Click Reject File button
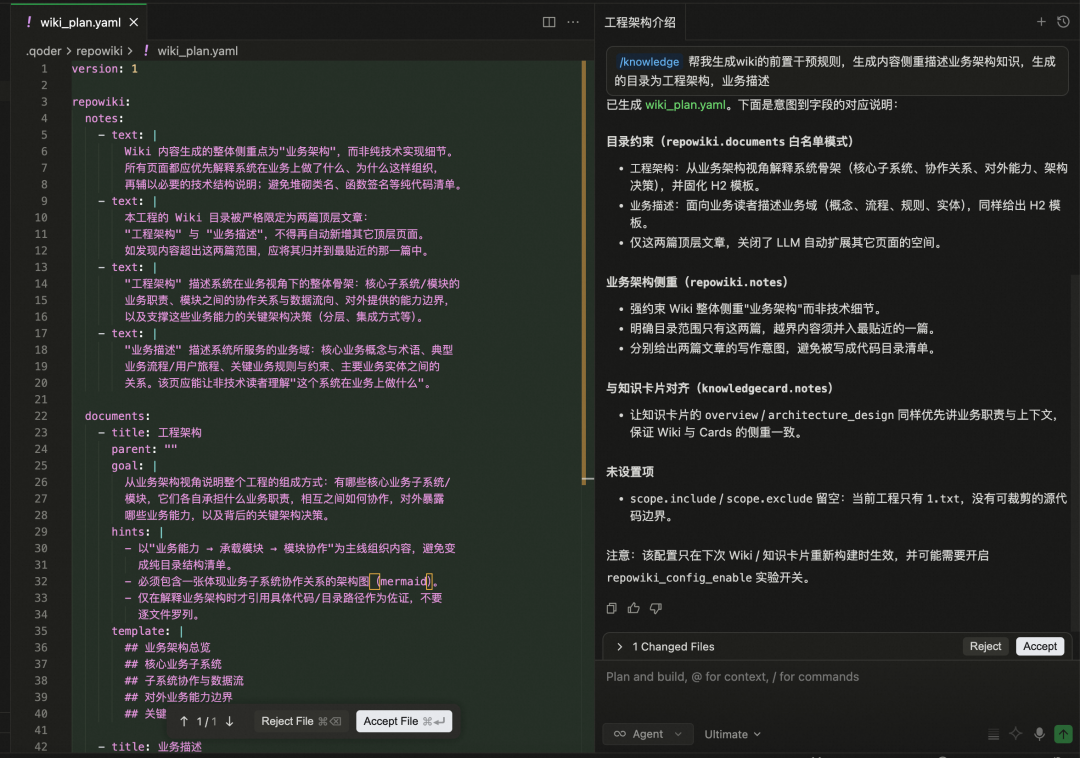Image resolution: width=1080 pixels, height=758 pixels. click(301, 722)
